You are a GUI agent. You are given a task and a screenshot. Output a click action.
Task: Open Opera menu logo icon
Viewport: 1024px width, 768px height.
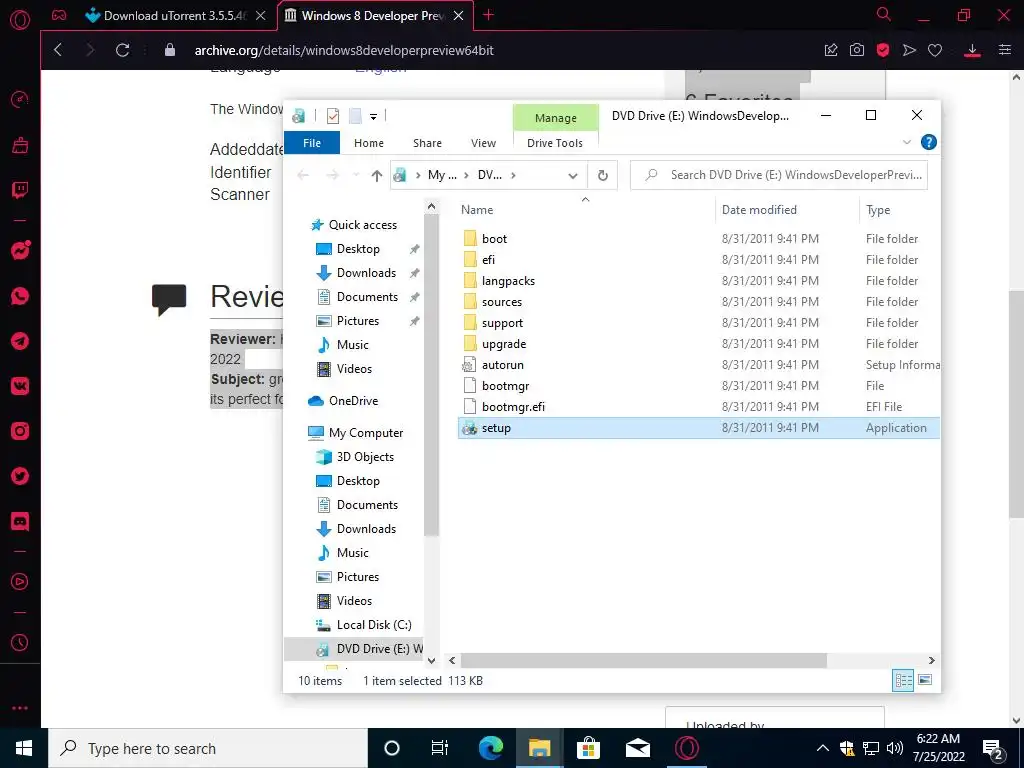[20, 20]
